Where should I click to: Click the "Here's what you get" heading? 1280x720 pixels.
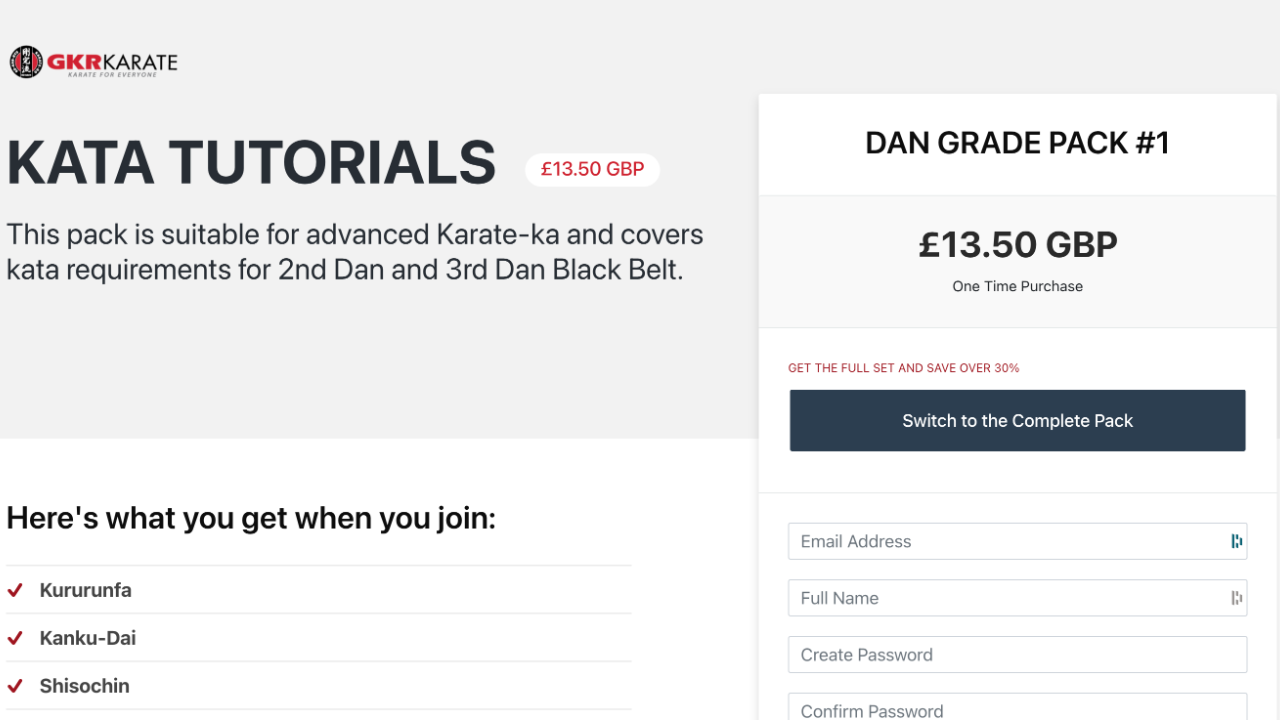click(x=251, y=518)
